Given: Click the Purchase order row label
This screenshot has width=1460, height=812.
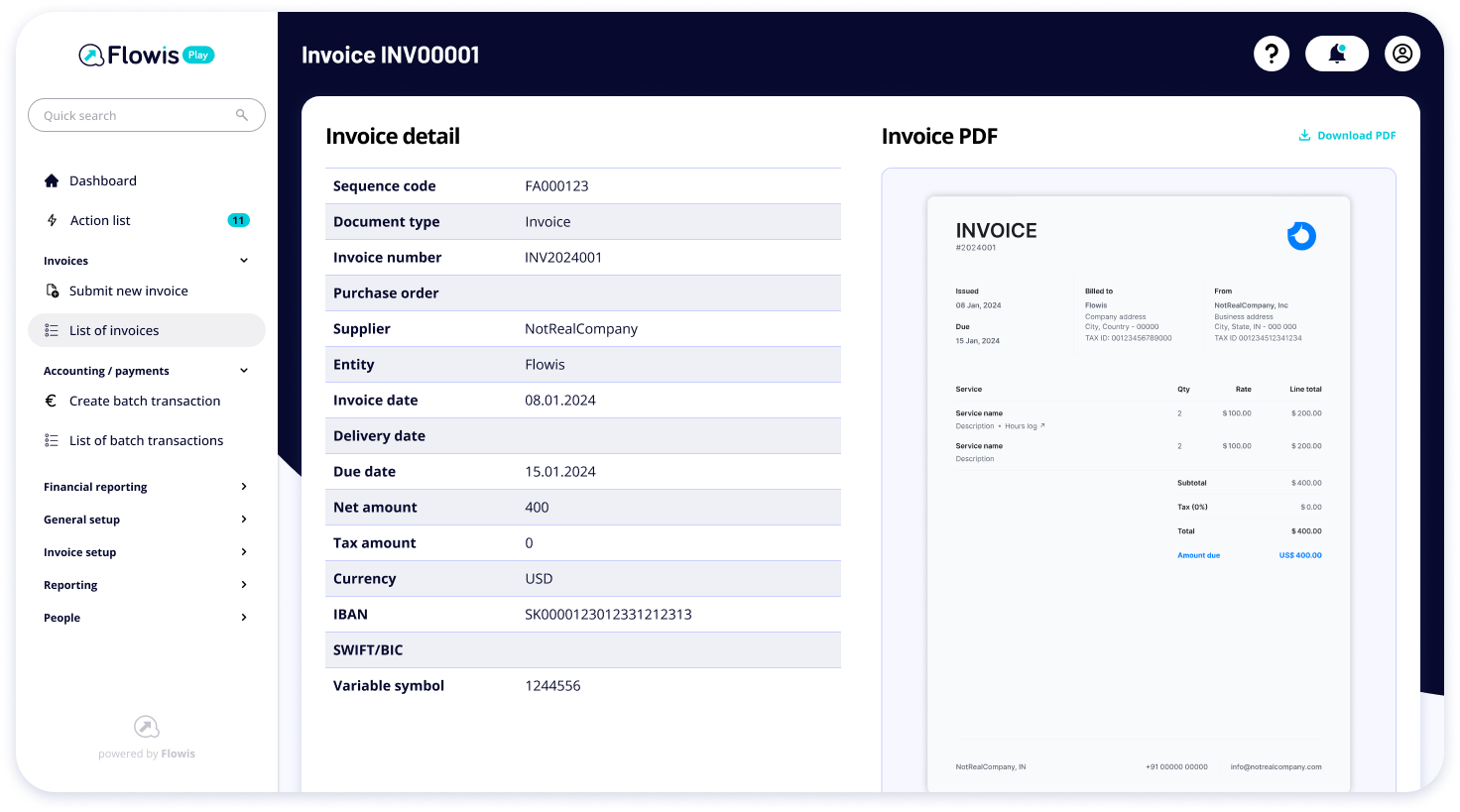Looking at the screenshot, I should [x=386, y=292].
